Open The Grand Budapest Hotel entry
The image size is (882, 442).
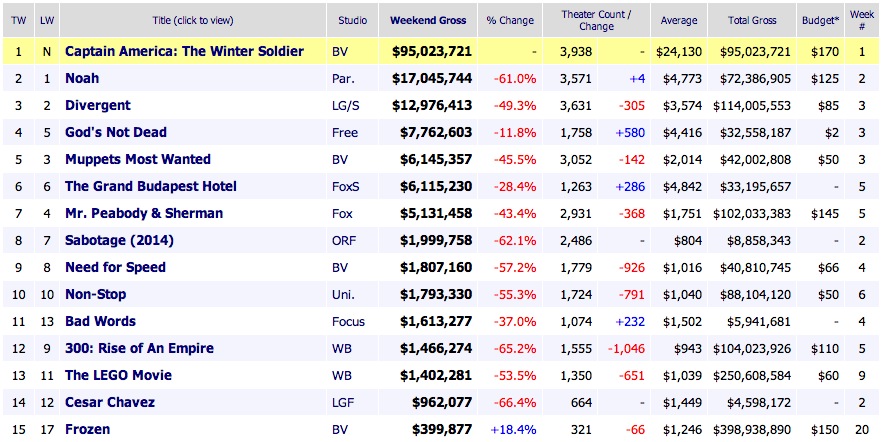coord(150,186)
